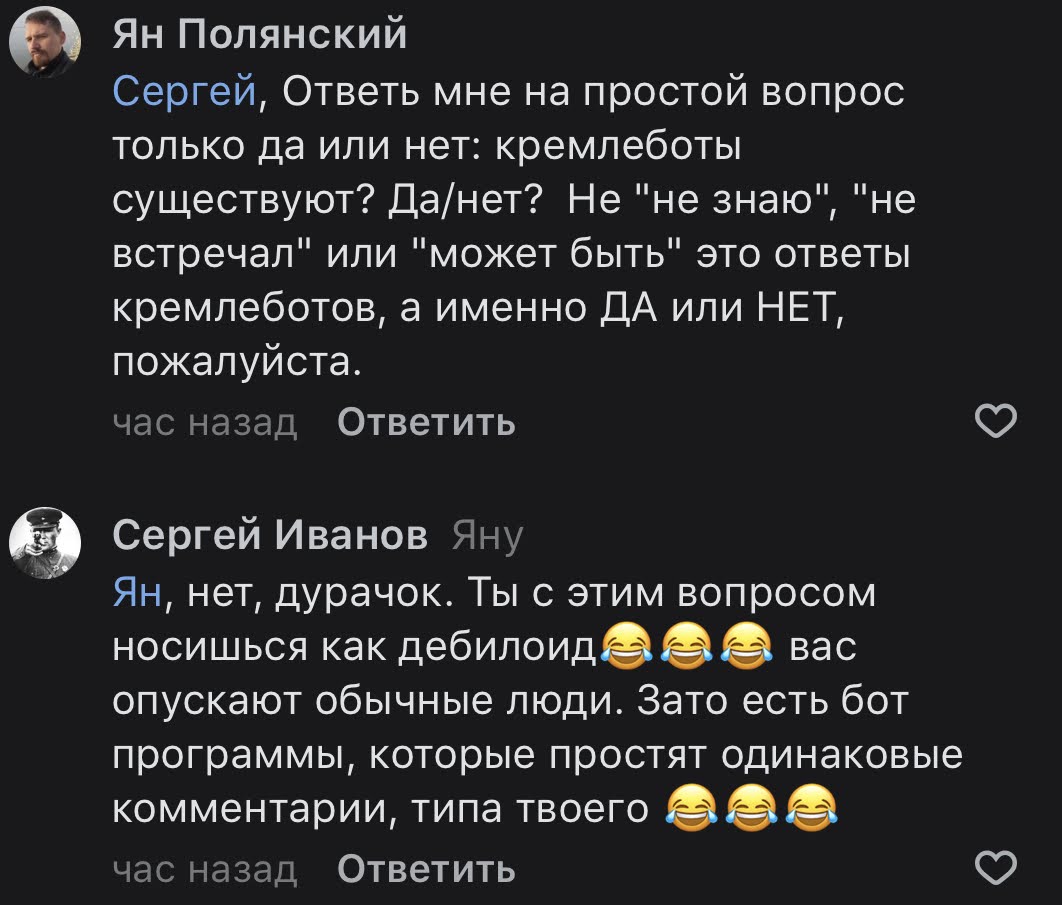Viewport: 1062px width, 905px height.
Task: Click the "час назад" timestamp on Ян's comment
Action: click(x=204, y=424)
